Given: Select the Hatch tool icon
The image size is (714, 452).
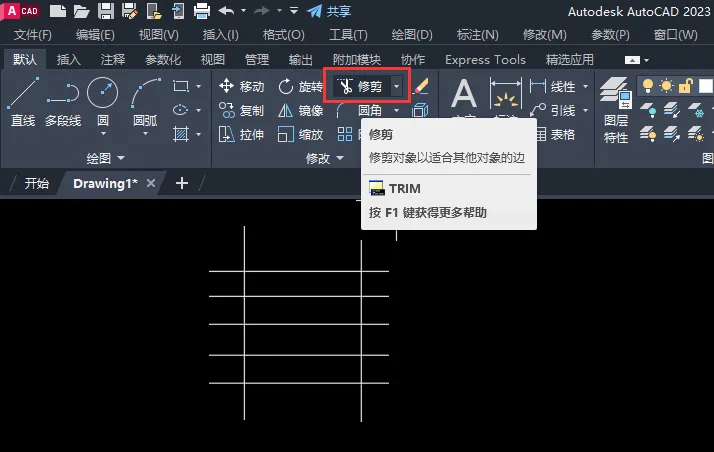Looking at the screenshot, I should (181, 134).
